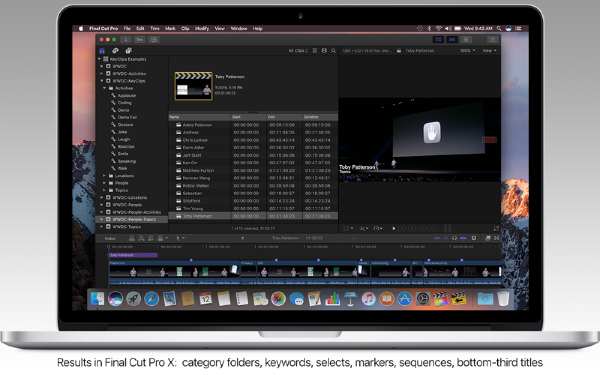Click the background tasks checkmark button
This screenshot has height=375, width=600.
[x=154, y=39]
